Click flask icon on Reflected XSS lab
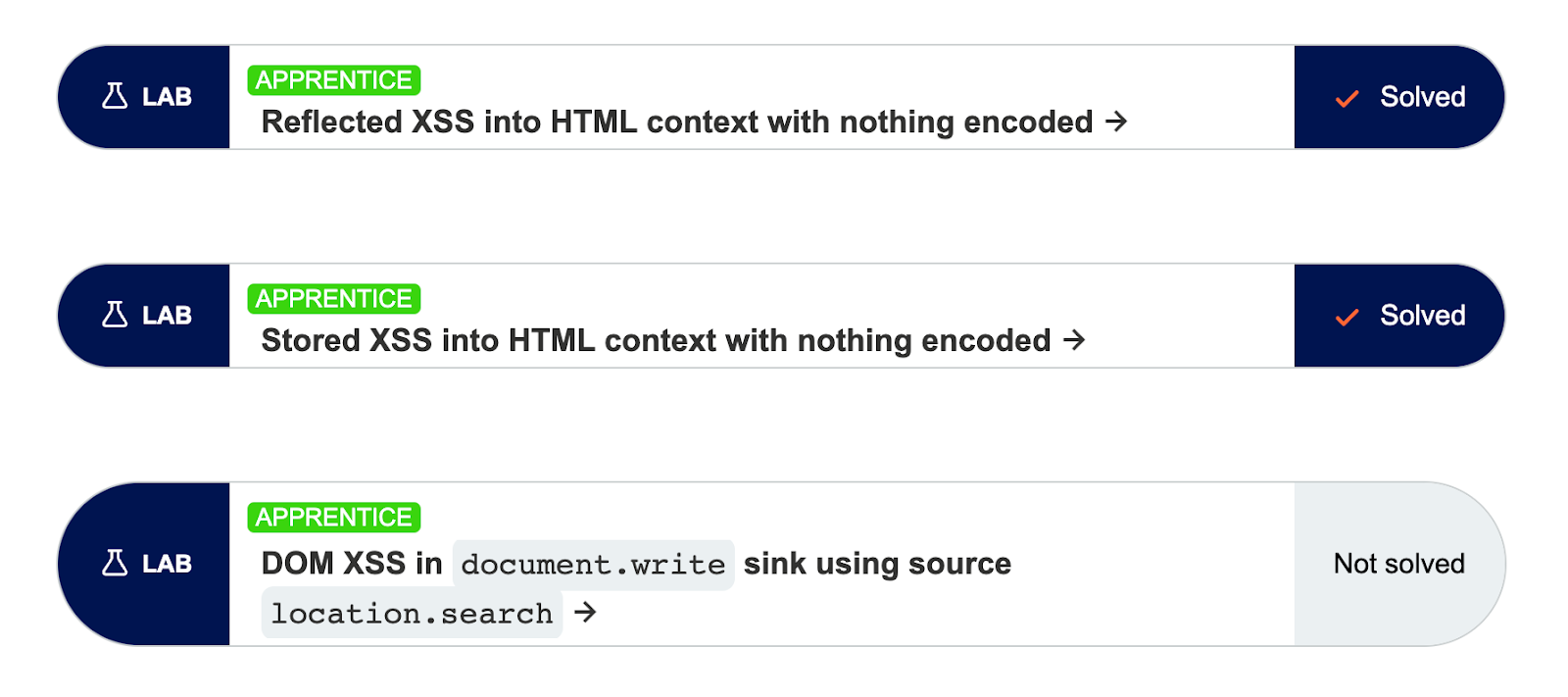The image size is (1568, 697). pyautogui.click(x=115, y=96)
